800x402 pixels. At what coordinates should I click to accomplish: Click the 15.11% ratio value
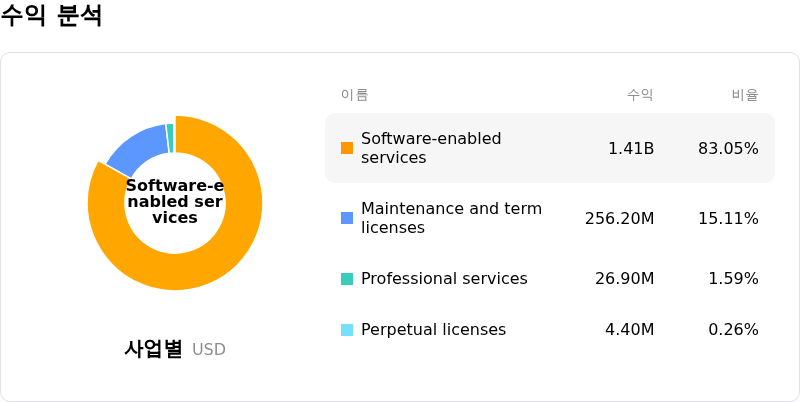coord(728,218)
